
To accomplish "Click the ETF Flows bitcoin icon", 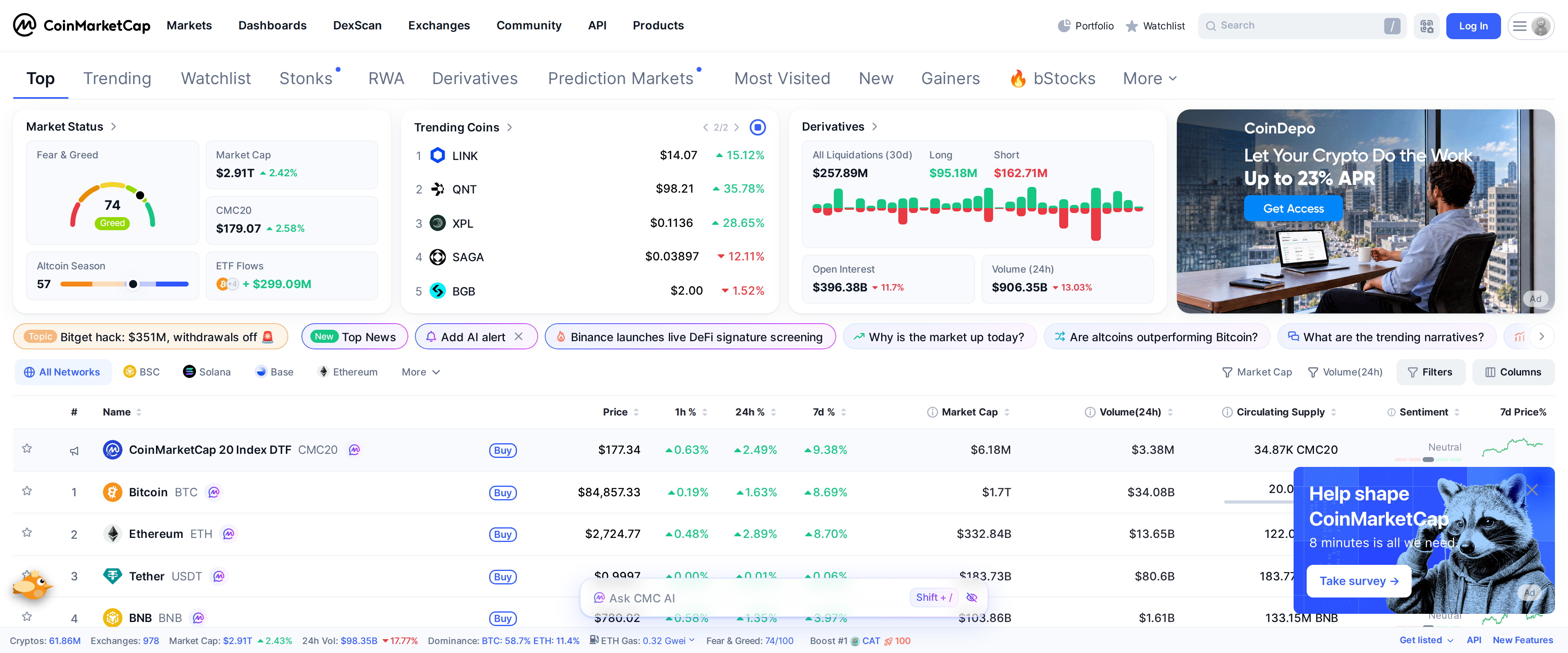I will [x=223, y=284].
